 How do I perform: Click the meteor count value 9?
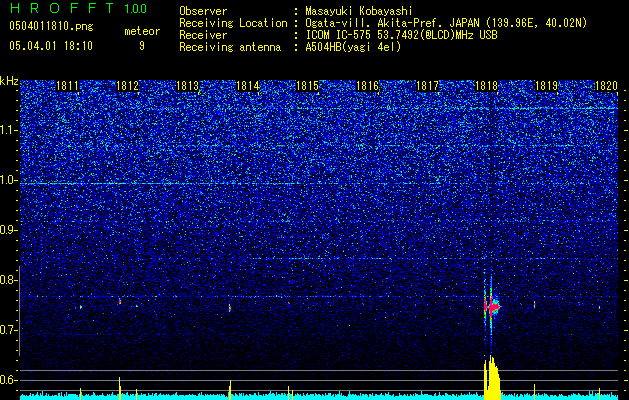tap(142, 46)
